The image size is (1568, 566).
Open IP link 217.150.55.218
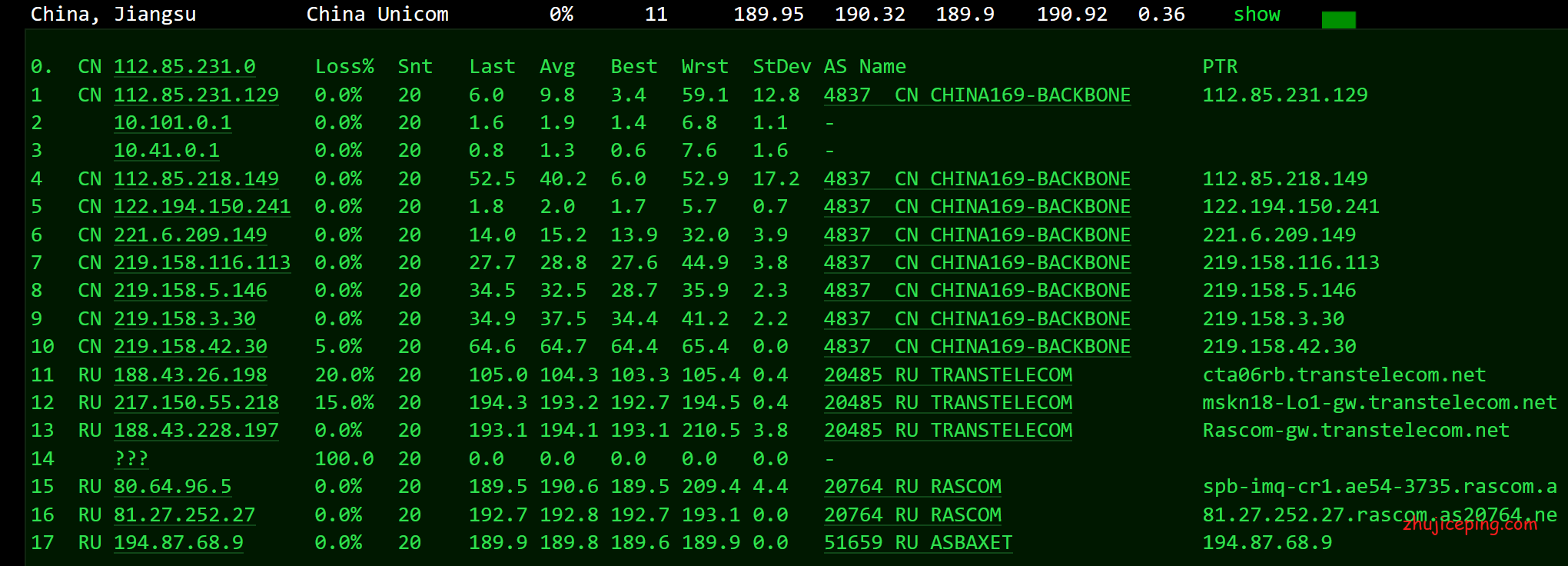[196, 403]
